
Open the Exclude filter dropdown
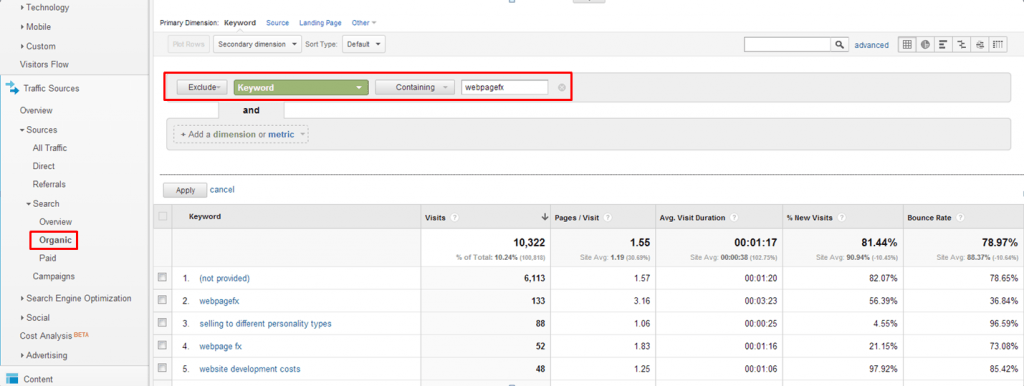(x=202, y=88)
